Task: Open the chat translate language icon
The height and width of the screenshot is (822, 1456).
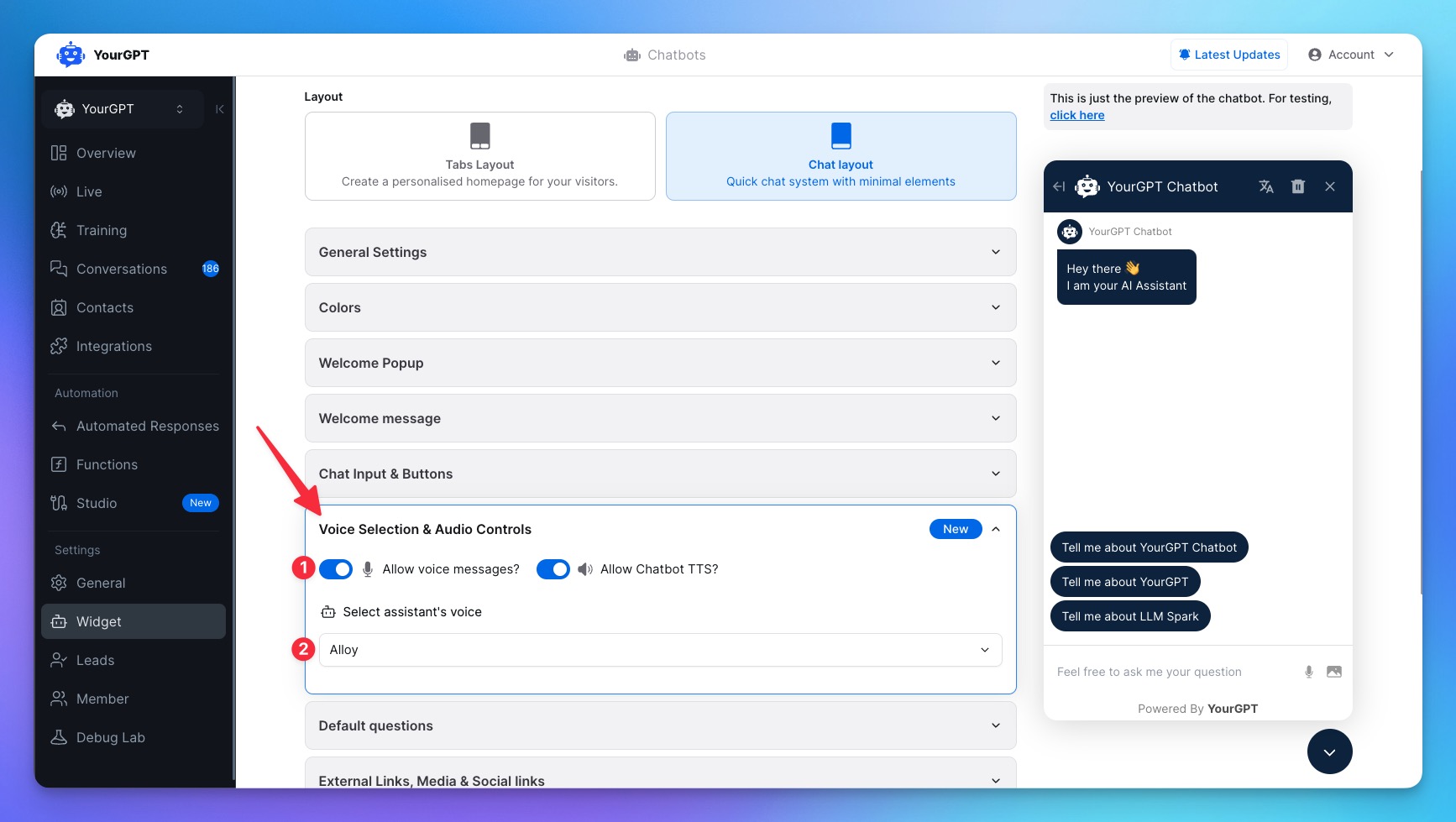Action: (x=1266, y=186)
